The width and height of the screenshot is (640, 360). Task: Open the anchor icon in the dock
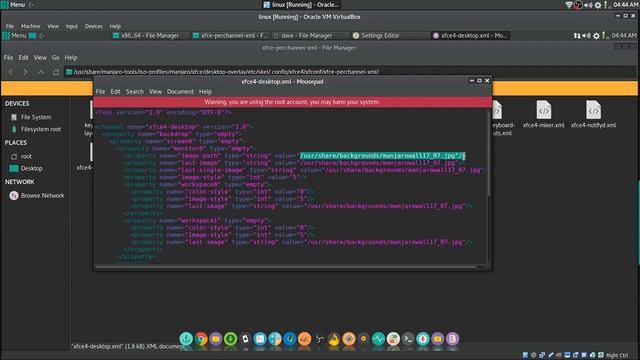(186, 338)
